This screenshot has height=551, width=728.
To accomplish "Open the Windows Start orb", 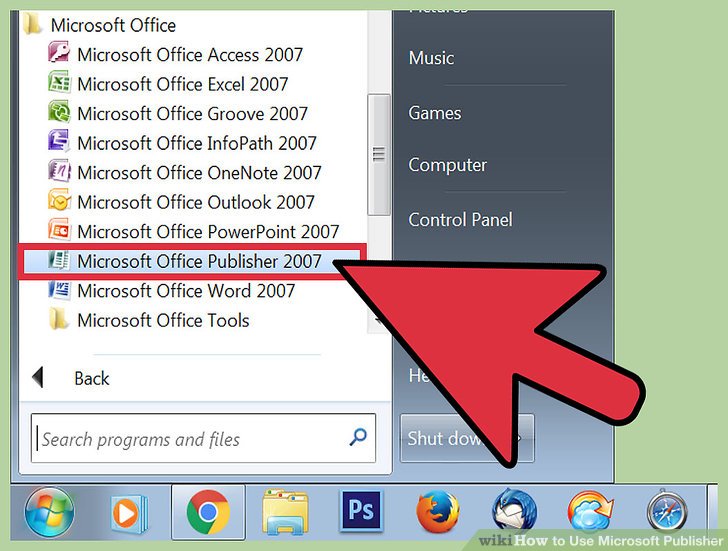I will tap(49, 512).
